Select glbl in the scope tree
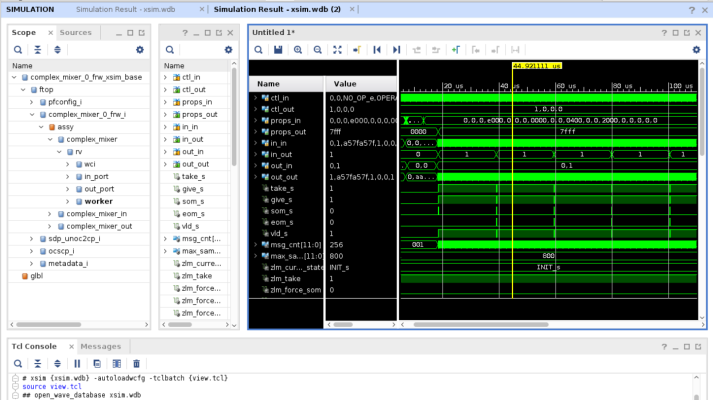This screenshot has height=400, width=713. coord(36,276)
